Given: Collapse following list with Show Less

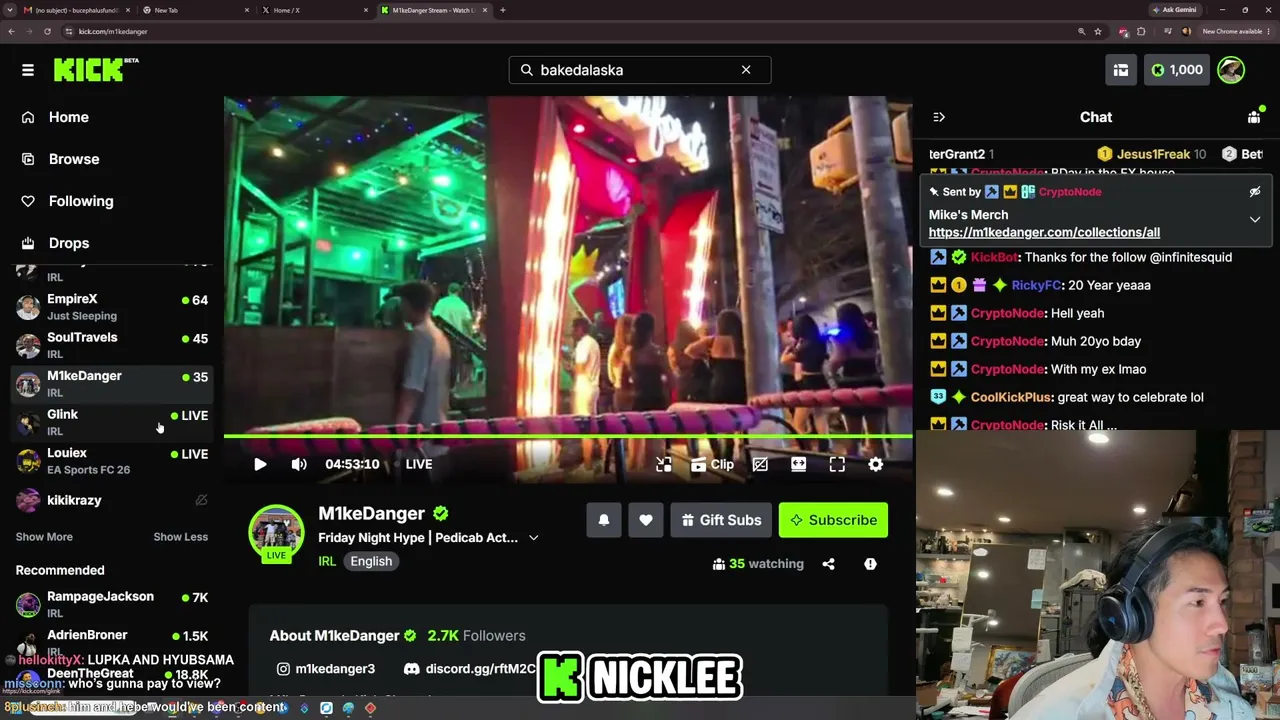Looking at the screenshot, I should click(181, 537).
